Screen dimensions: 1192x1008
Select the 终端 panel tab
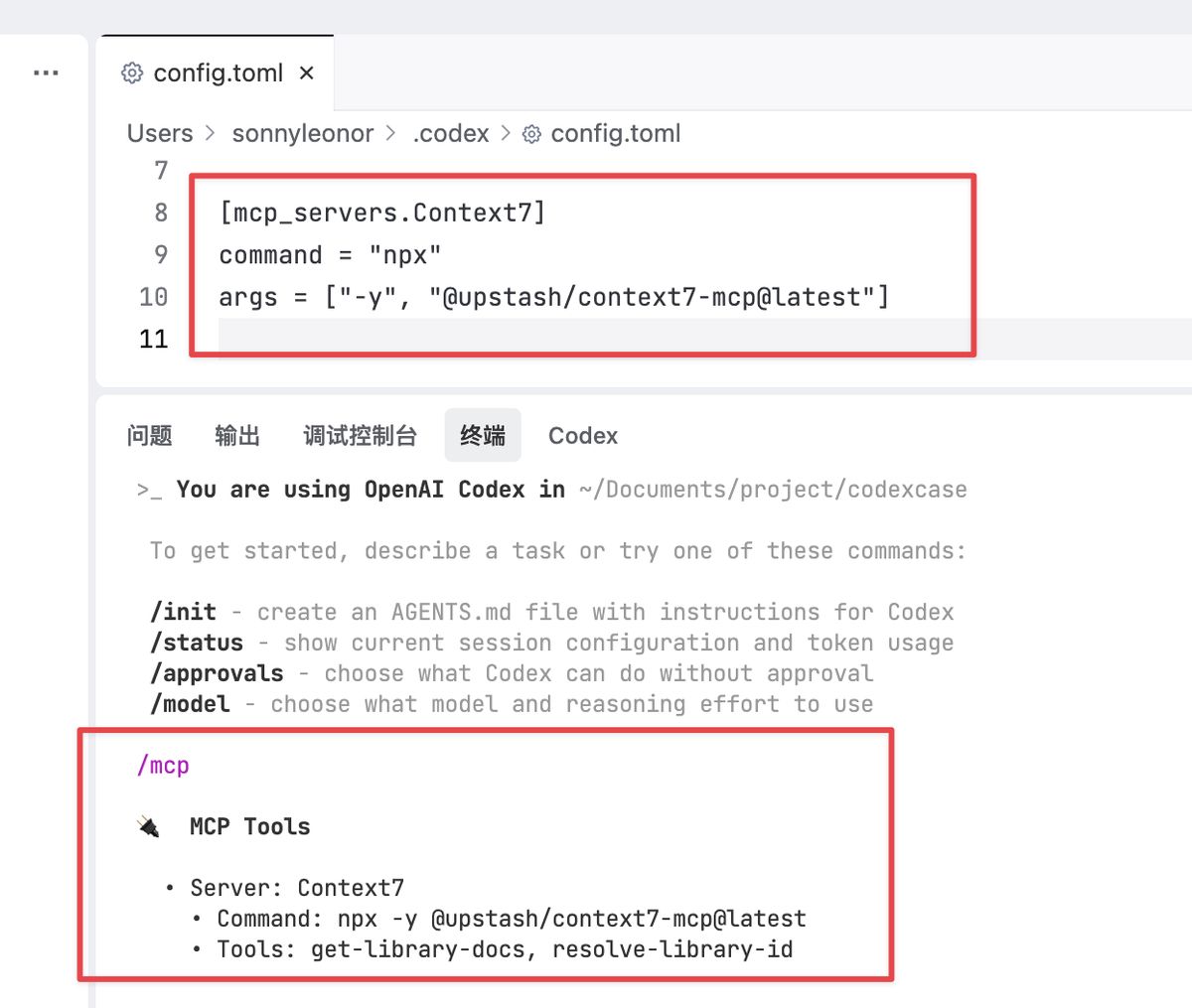click(483, 436)
